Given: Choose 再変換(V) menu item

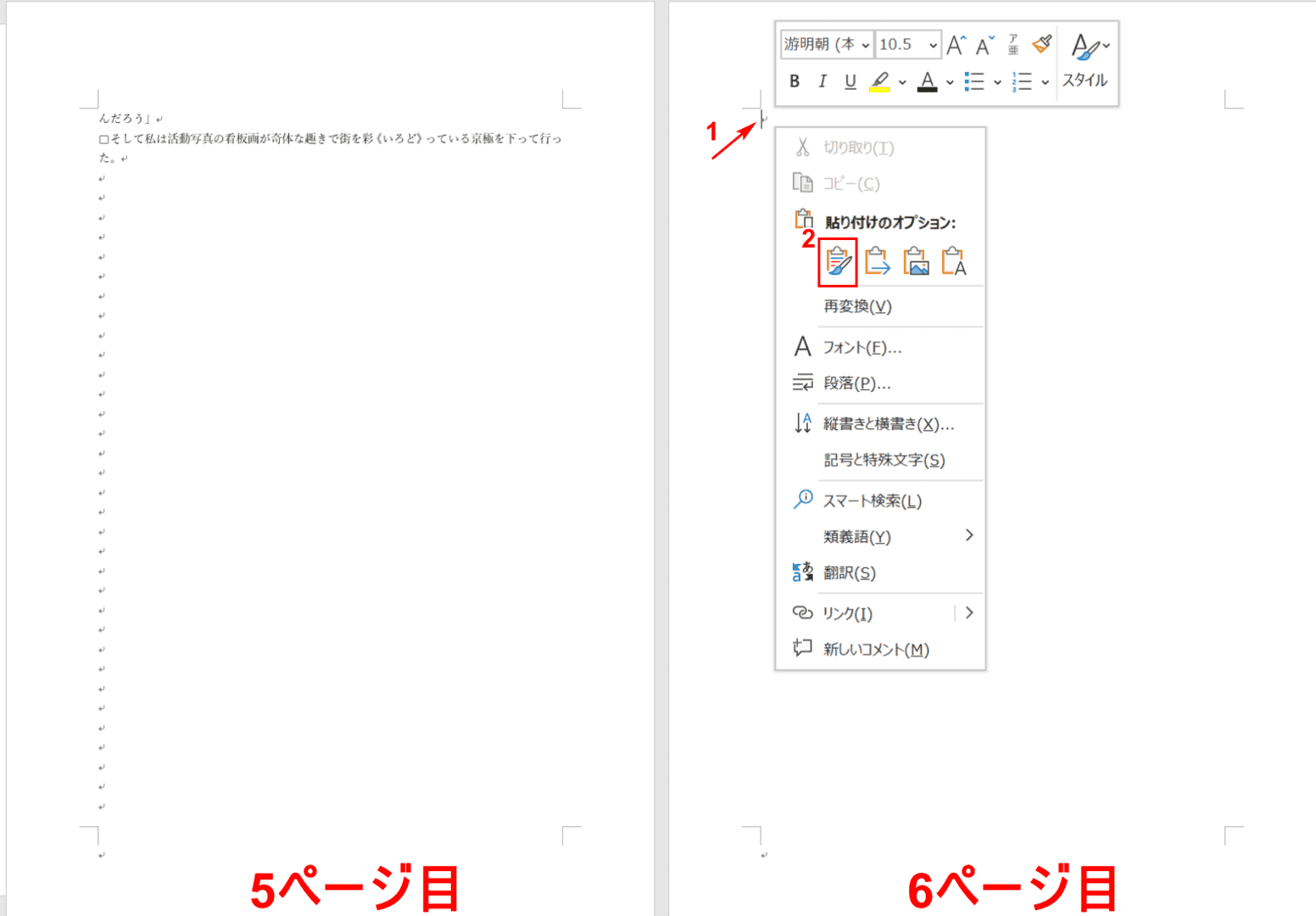Looking at the screenshot, I should [880, 306].
